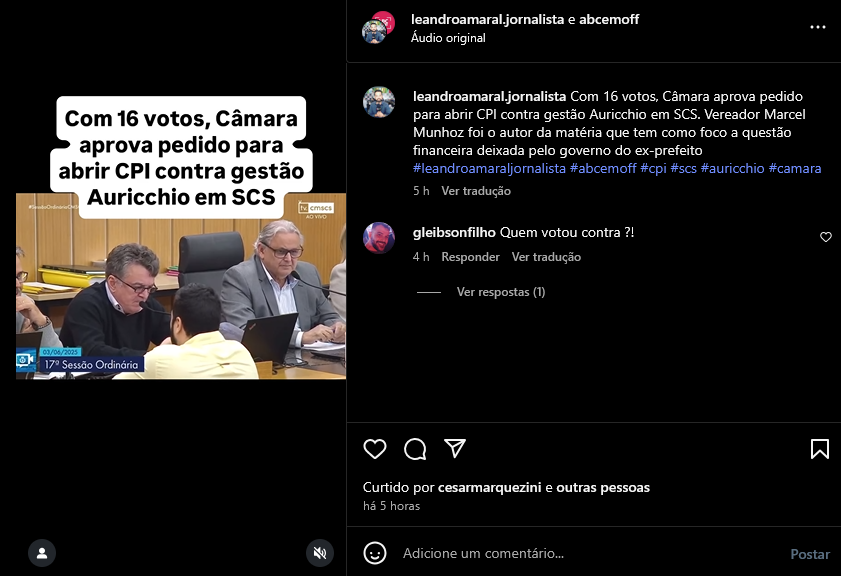The image size is (841, 576).
Task: Like the post with heart icon
Action: point(374,449)
